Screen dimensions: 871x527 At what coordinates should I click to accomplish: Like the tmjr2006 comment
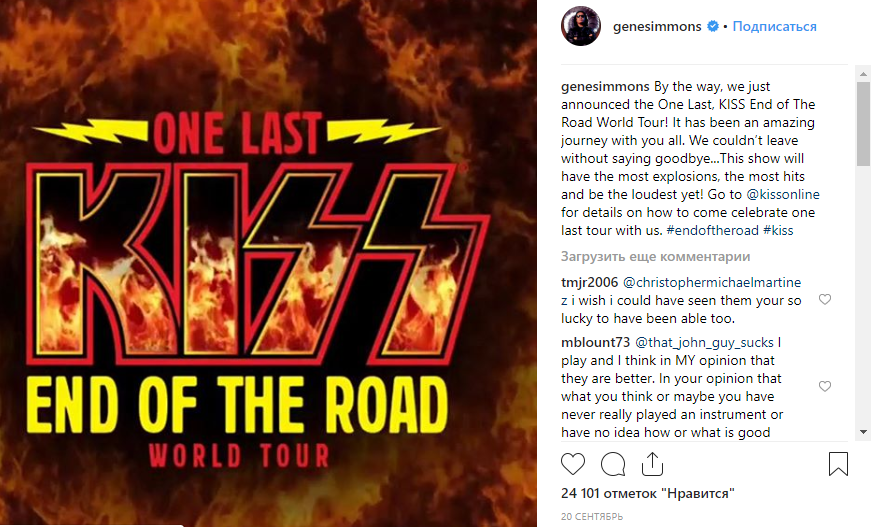pos(825,299)
